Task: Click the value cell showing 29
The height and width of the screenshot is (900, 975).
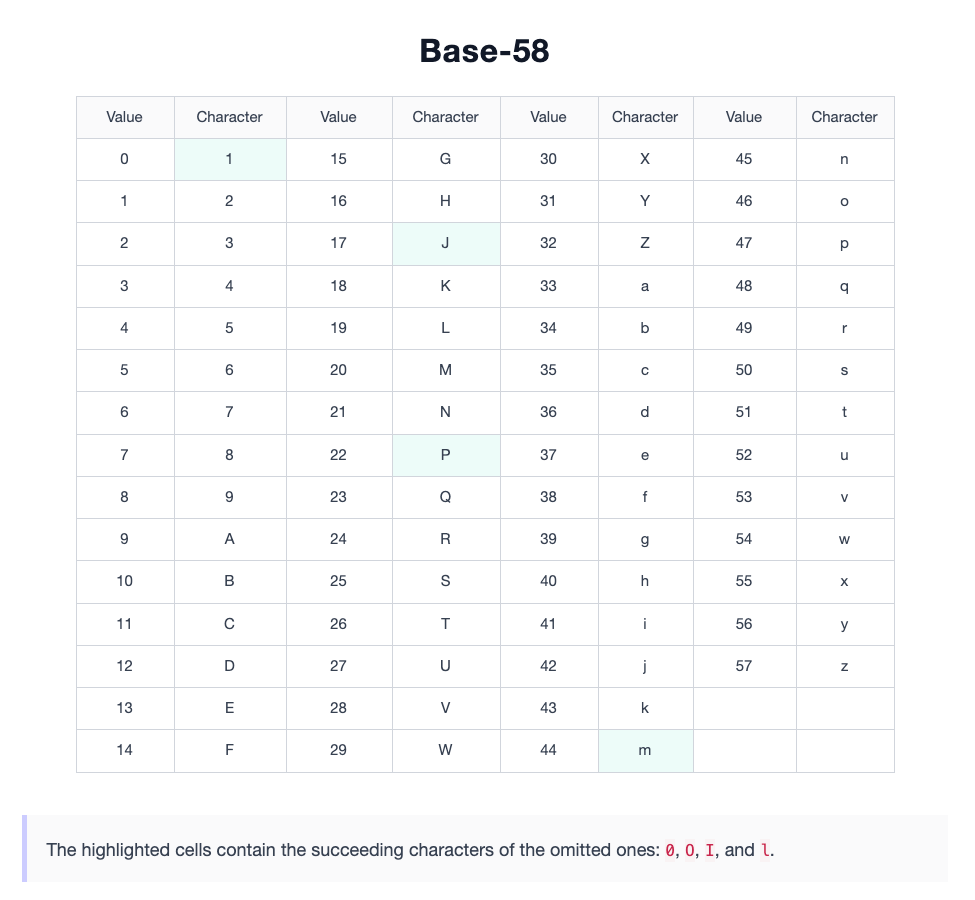Action: [x=339, y=751]
